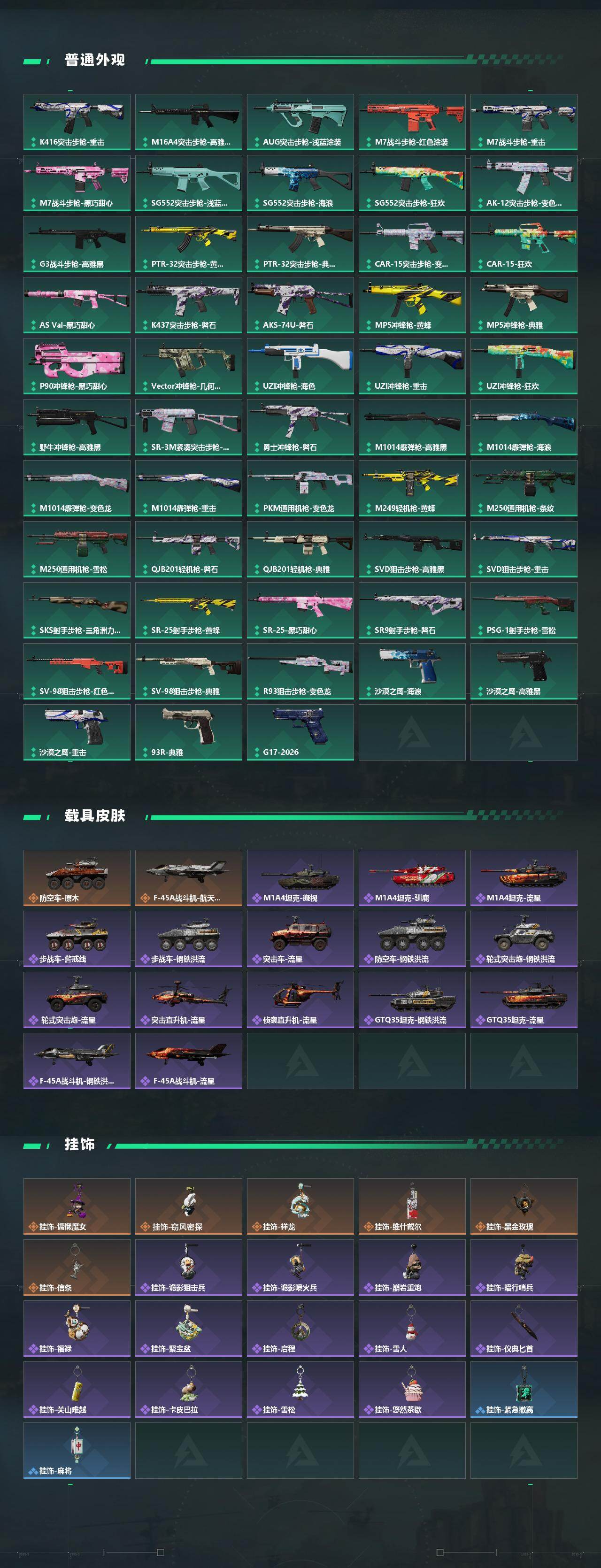
Task: Select the 挂饰-悠然茶歇 cupcake charm
Action: click(x=412, y=1390)
